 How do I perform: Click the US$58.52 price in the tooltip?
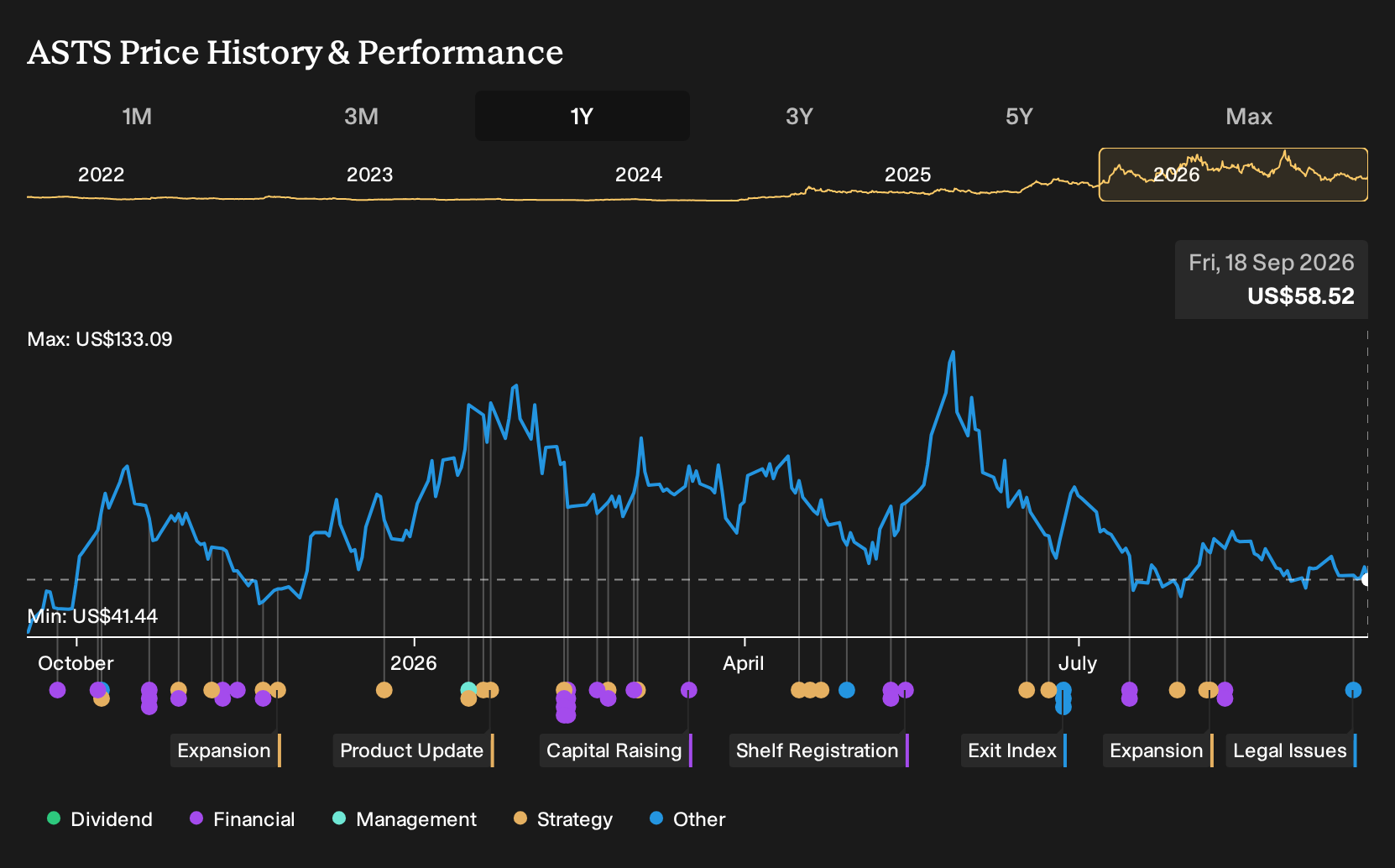click(1301, 296)
